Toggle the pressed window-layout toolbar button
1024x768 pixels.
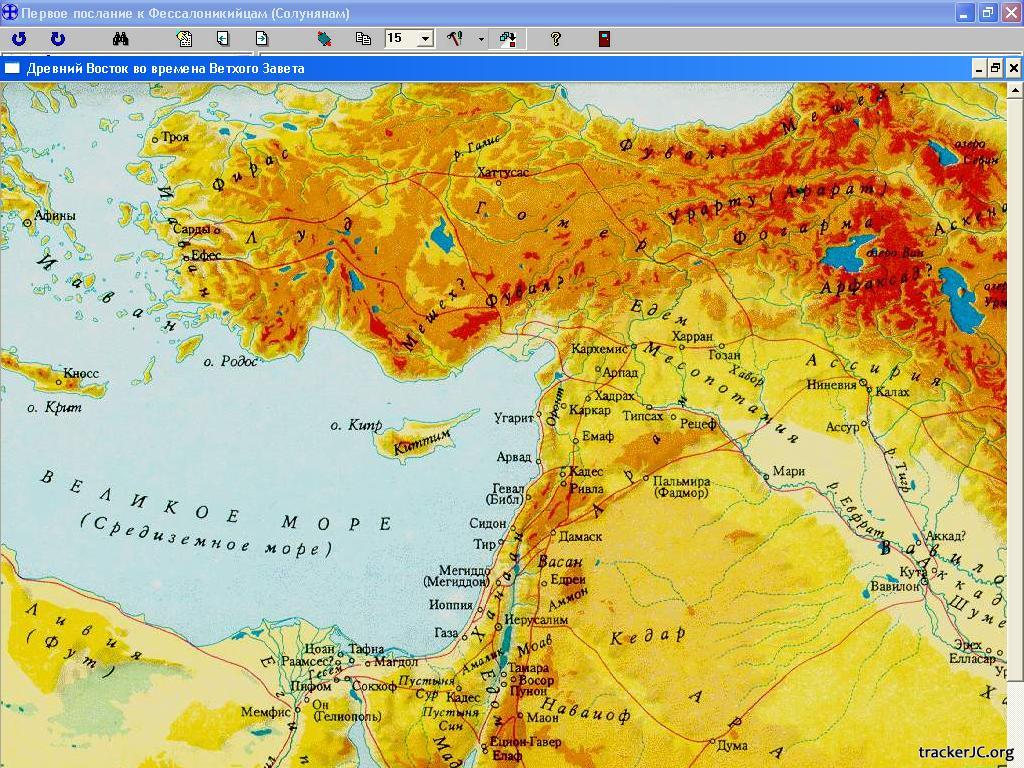pos(508,39)
